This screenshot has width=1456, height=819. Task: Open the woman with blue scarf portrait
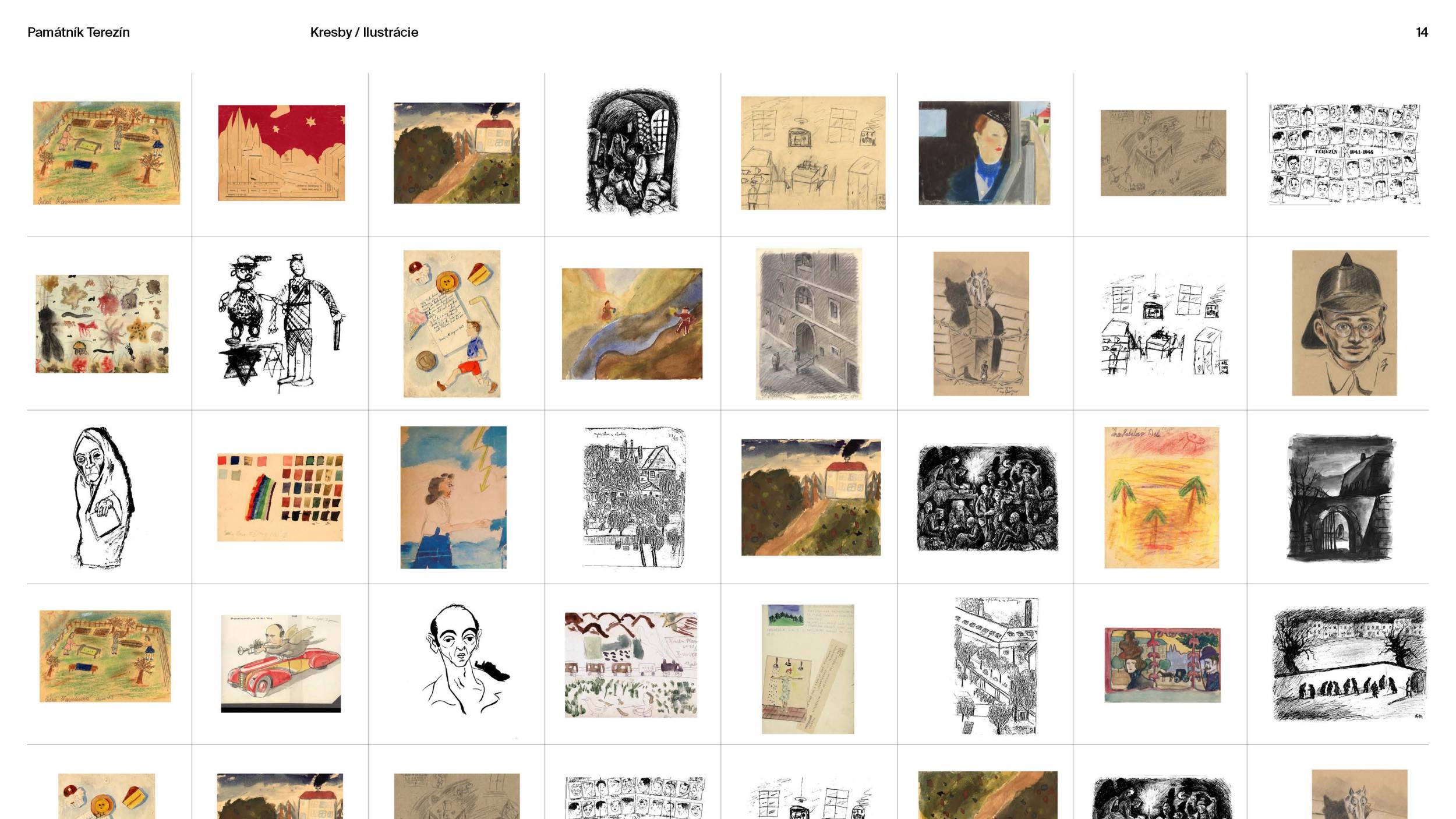click(x=984, y=153)
